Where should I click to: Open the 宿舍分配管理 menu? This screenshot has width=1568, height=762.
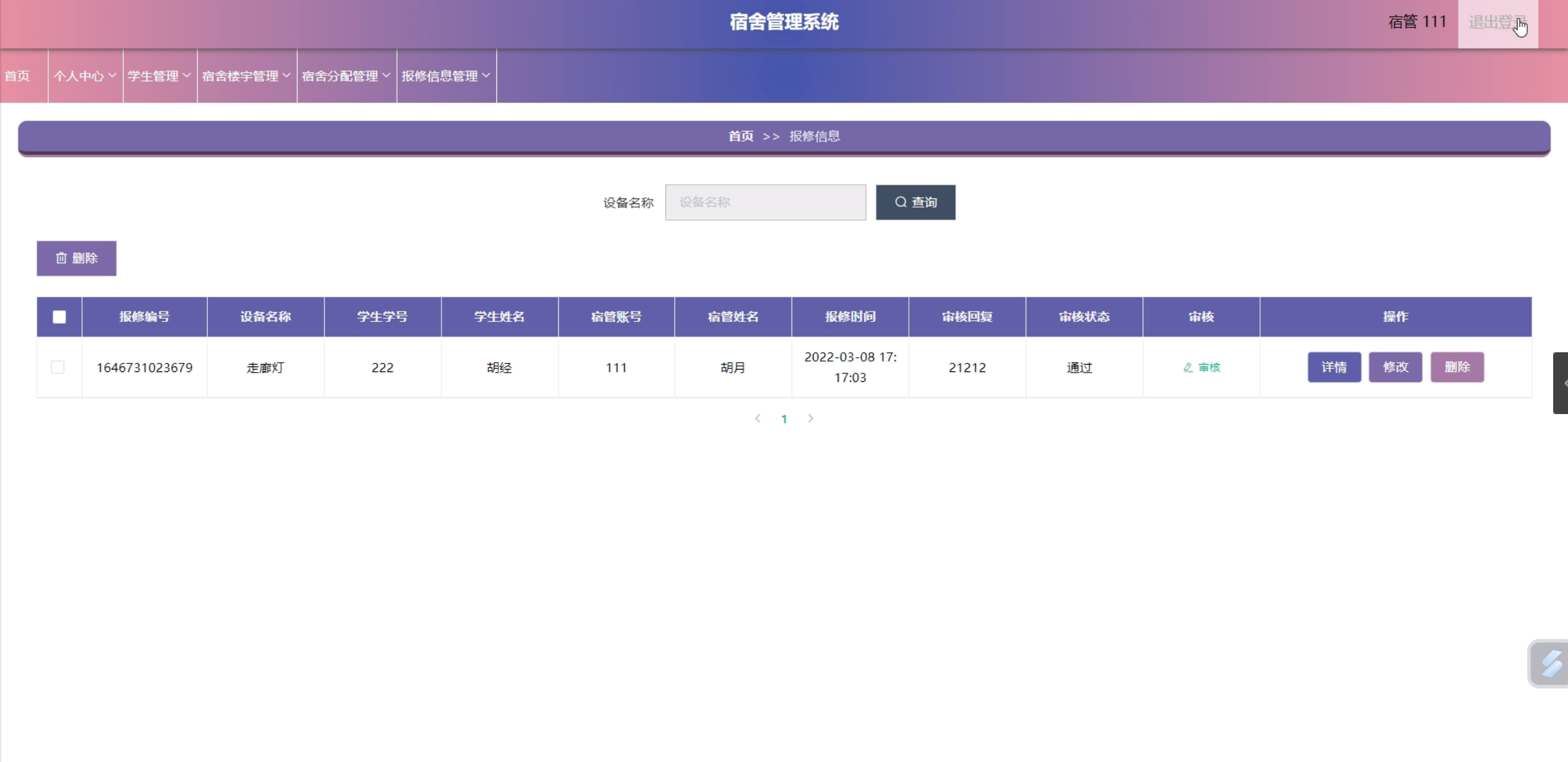346,76
